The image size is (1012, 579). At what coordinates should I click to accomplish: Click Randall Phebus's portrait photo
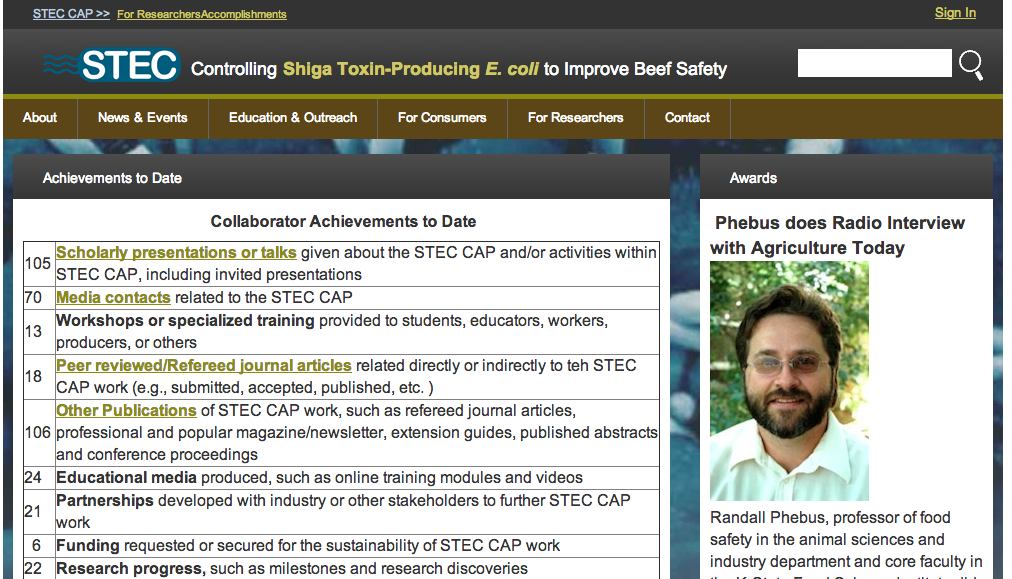pos(789,381)
